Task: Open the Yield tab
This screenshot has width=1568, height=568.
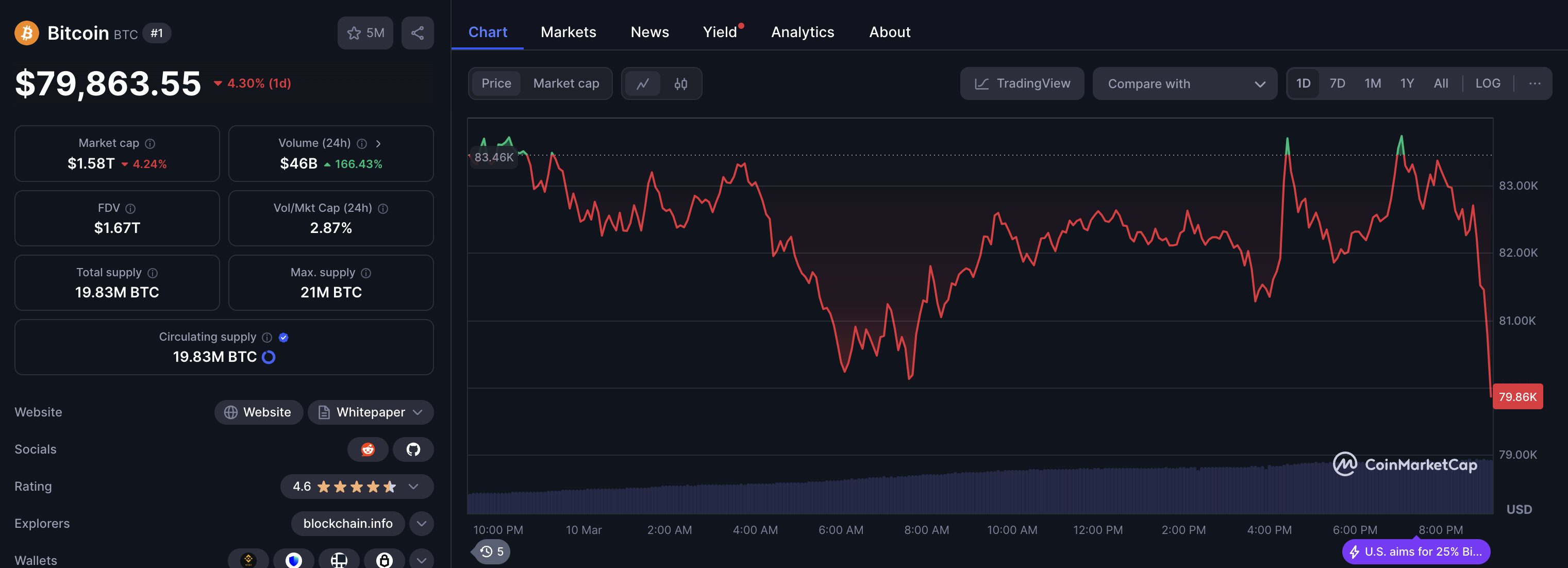Action: pos(720,32)
